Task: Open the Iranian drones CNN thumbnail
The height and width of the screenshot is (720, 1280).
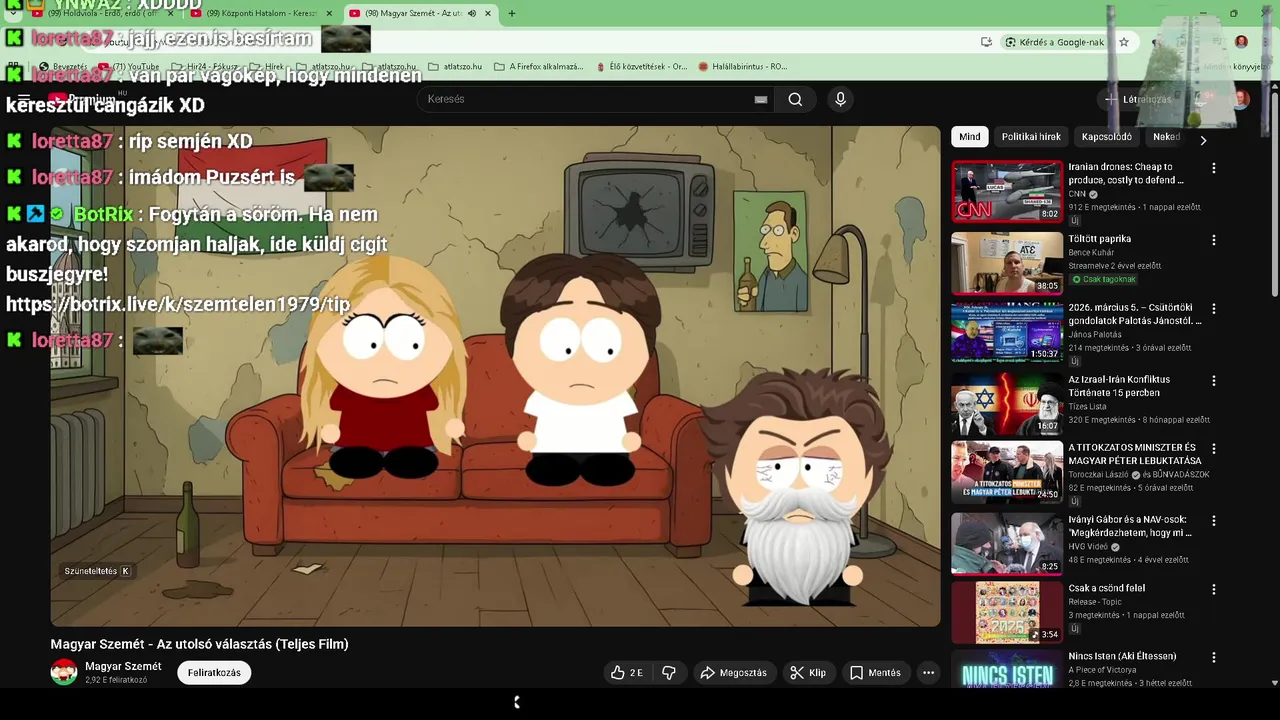Action: [1007, 191]
